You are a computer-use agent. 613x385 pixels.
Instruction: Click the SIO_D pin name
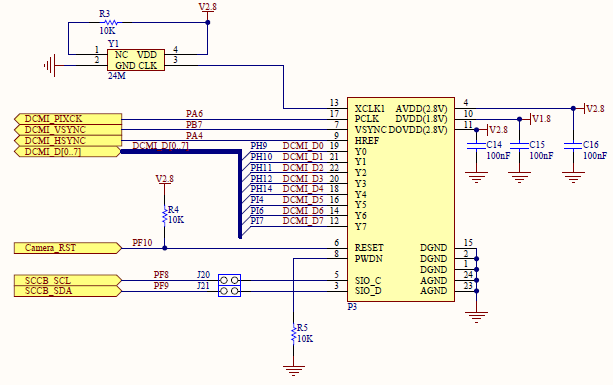(x=368, y=291)
